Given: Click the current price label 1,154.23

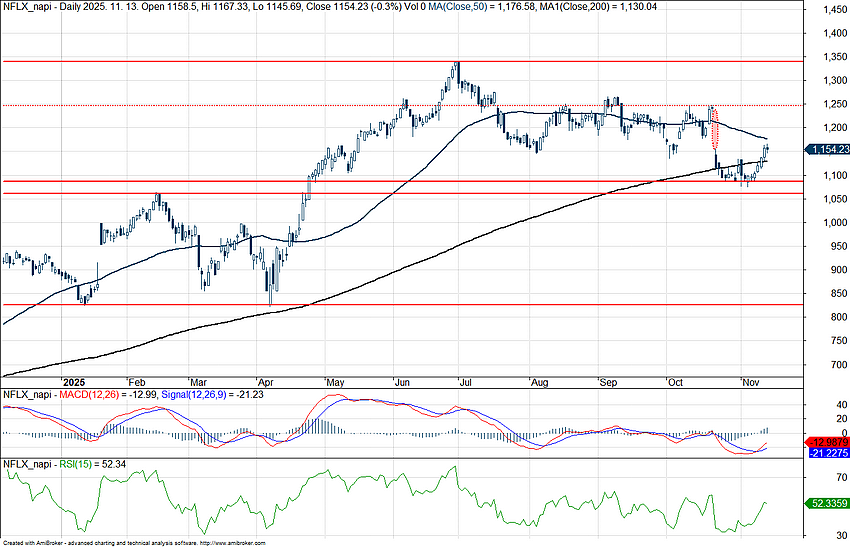Looking at the screenshot, I should pos(828,149).
